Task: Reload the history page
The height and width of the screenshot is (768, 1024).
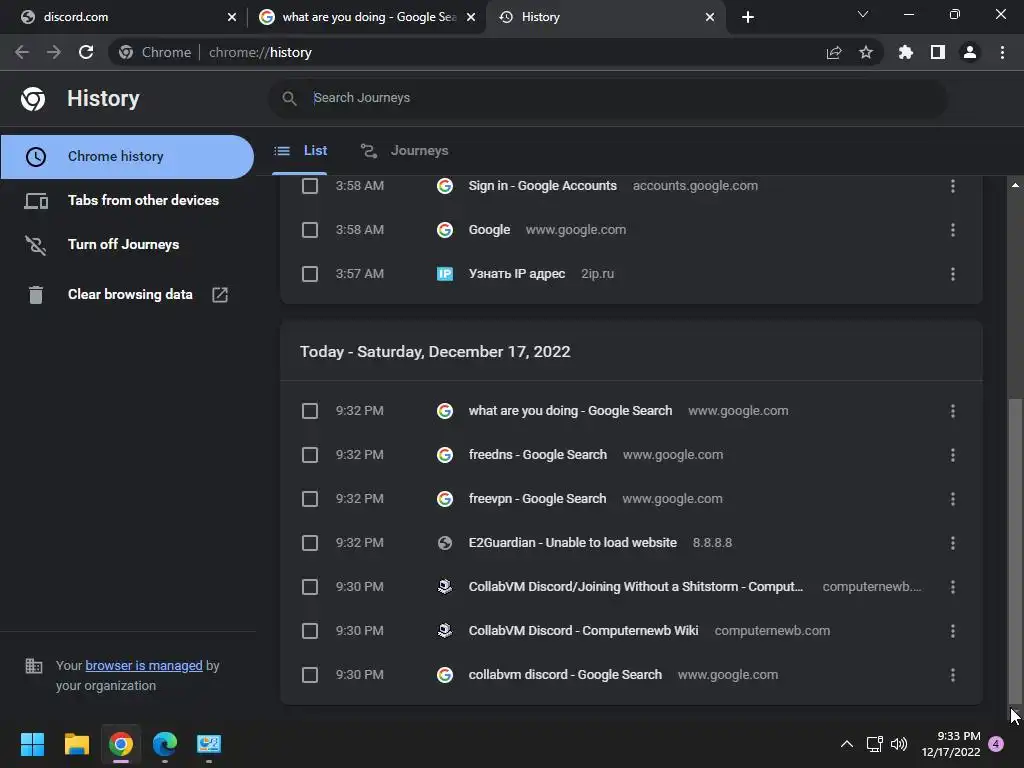Action: (x=86, y=52)
